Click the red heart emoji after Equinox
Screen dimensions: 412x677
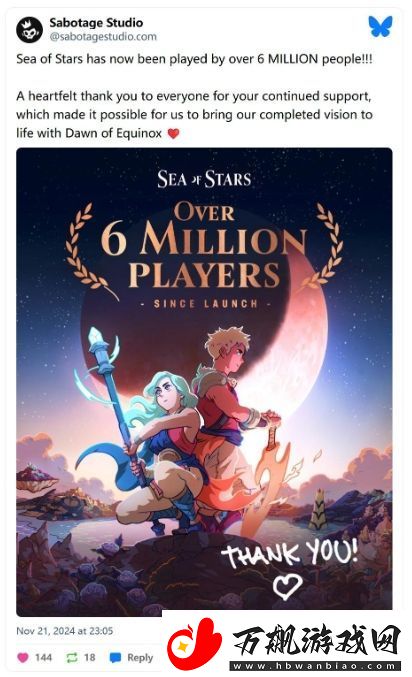[173, 133]
